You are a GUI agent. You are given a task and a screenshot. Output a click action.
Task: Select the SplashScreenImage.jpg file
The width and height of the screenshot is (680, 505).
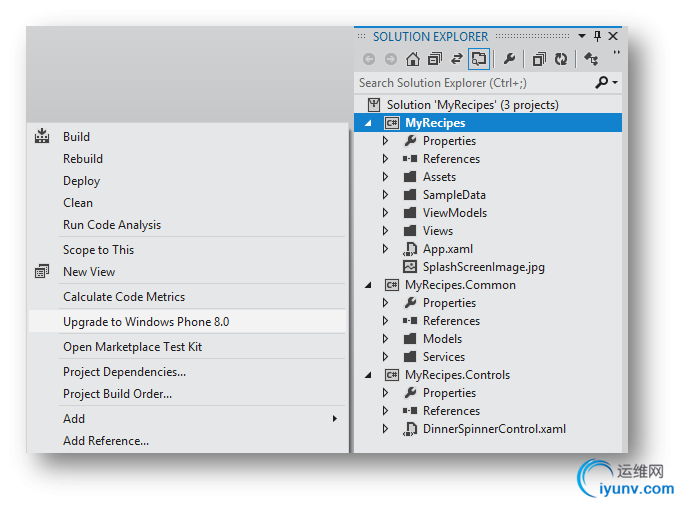coord(484,267)
